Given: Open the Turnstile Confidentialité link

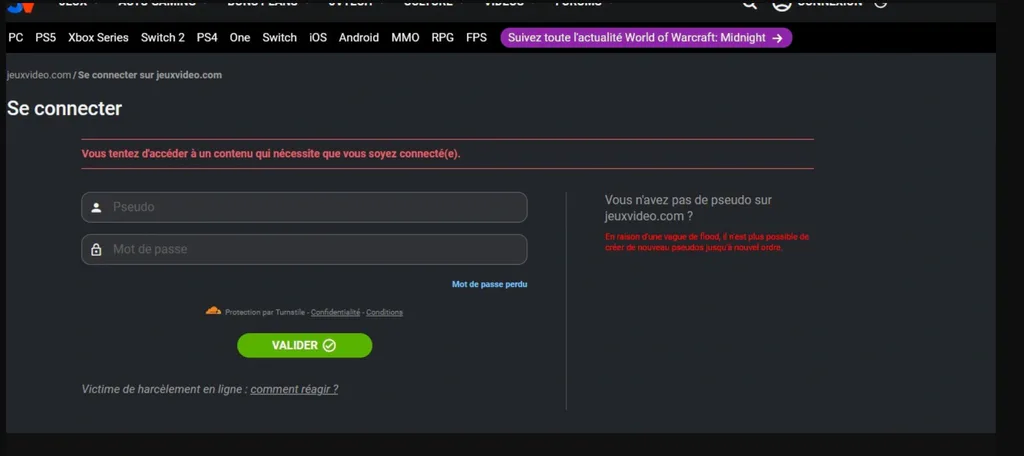Looking at the screenshot, I should (x=335, y=312).
